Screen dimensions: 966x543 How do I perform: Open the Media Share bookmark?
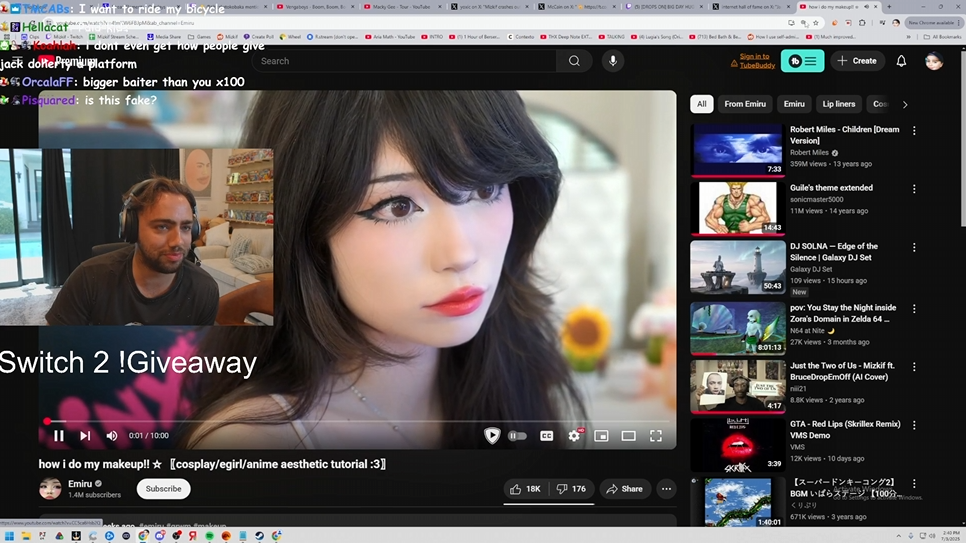tap(162, 37)
